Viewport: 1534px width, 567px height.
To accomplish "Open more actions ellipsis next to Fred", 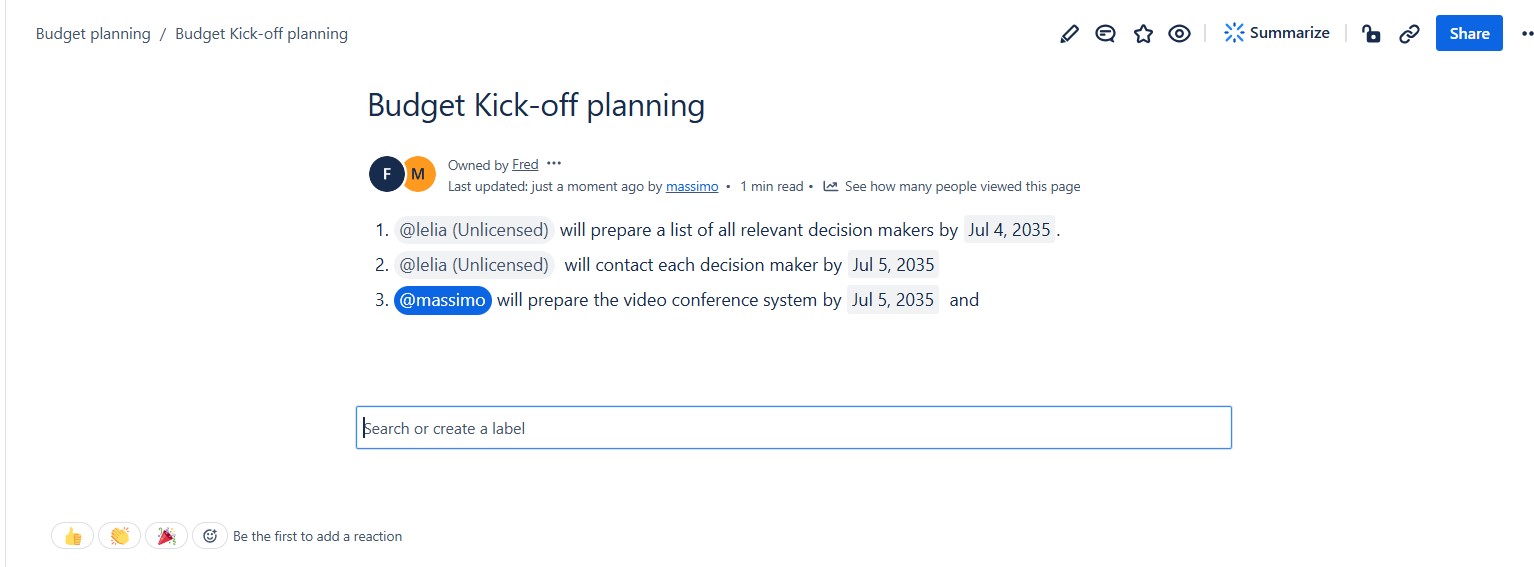I will pyautogui.click(x=554, y=164).
